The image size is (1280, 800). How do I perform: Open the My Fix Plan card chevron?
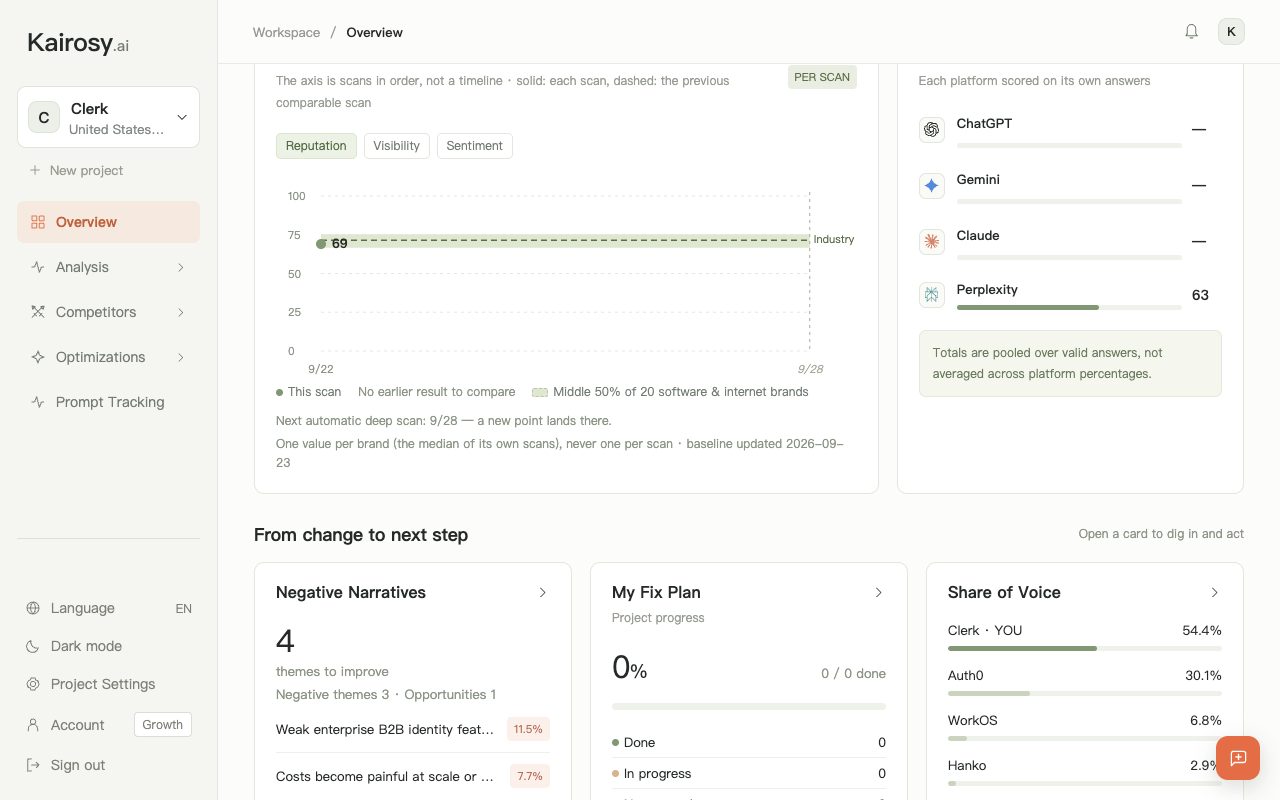(879, 593)
